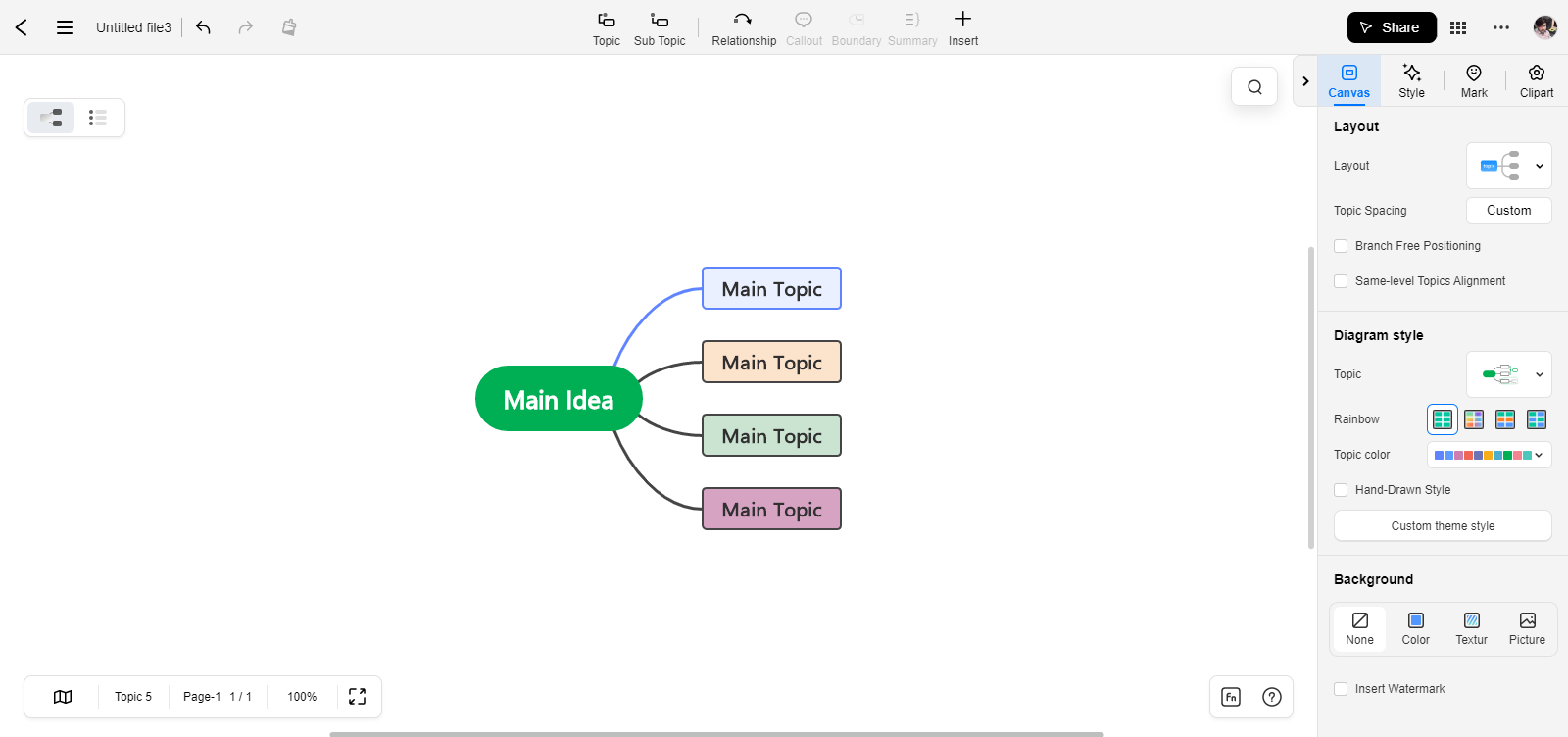Undo the last action

tap(203, 27)
